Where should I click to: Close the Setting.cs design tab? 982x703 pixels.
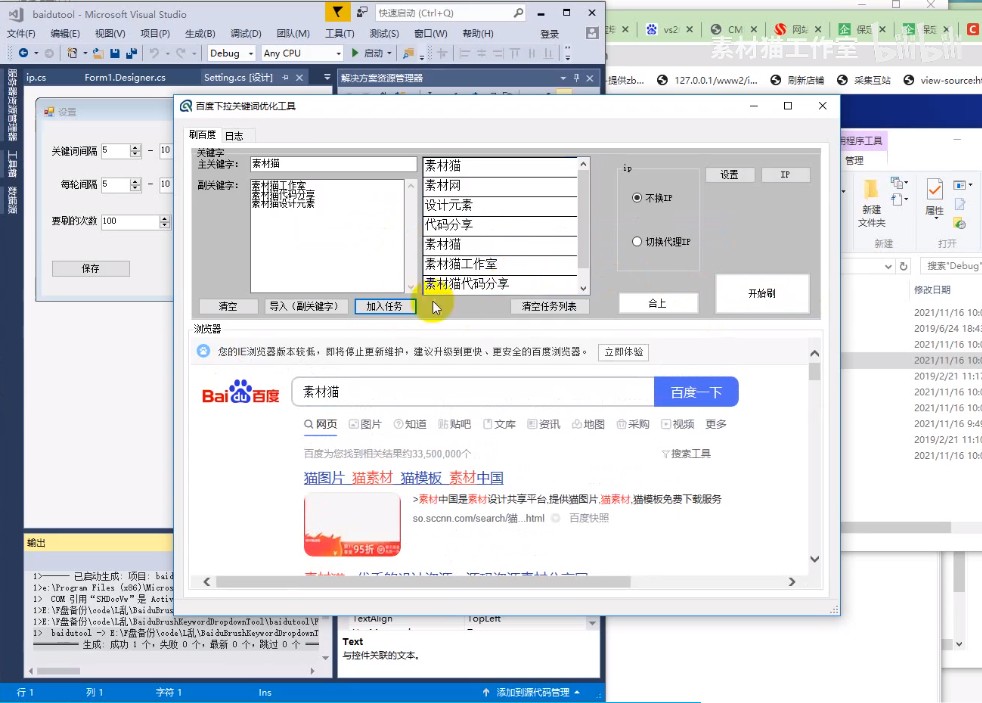(x=299, y=78)
